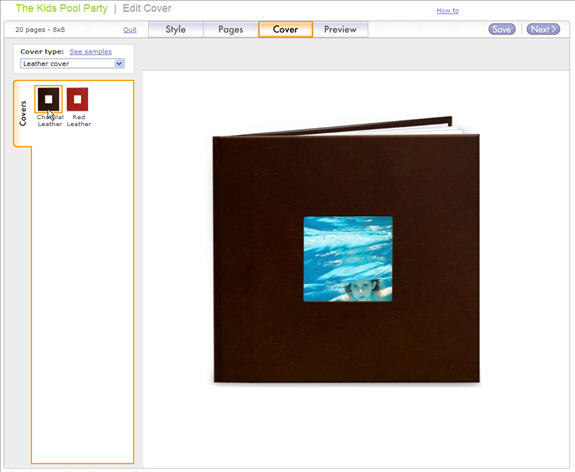575x472 pixels.
Task: Click the Quit link
Action: [130, 30]
